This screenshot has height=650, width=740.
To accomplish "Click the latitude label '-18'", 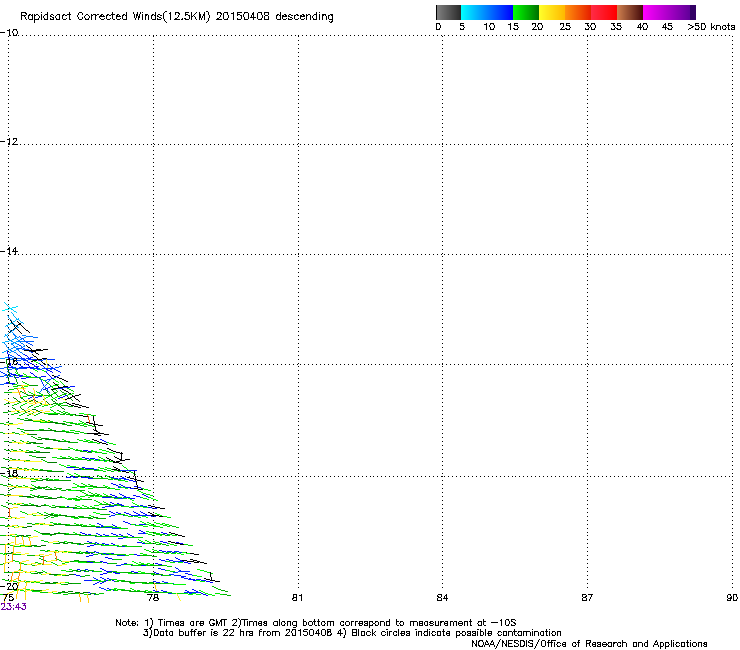I will [x=9, y=473].
